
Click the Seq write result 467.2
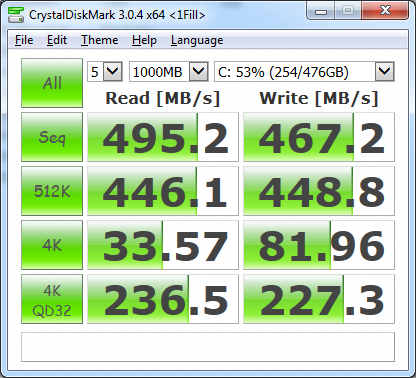(x=319, y=137)
